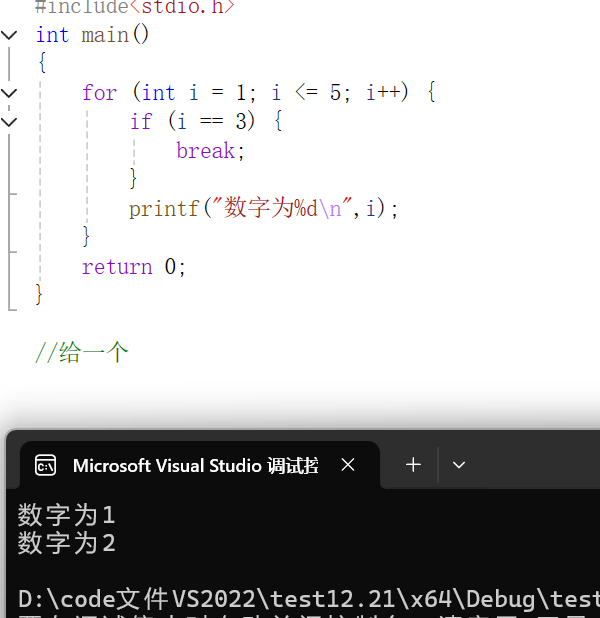Click output line 数字为1 in console
The height and width of the screenshot is (618, 600).
[x=67, y=515]
